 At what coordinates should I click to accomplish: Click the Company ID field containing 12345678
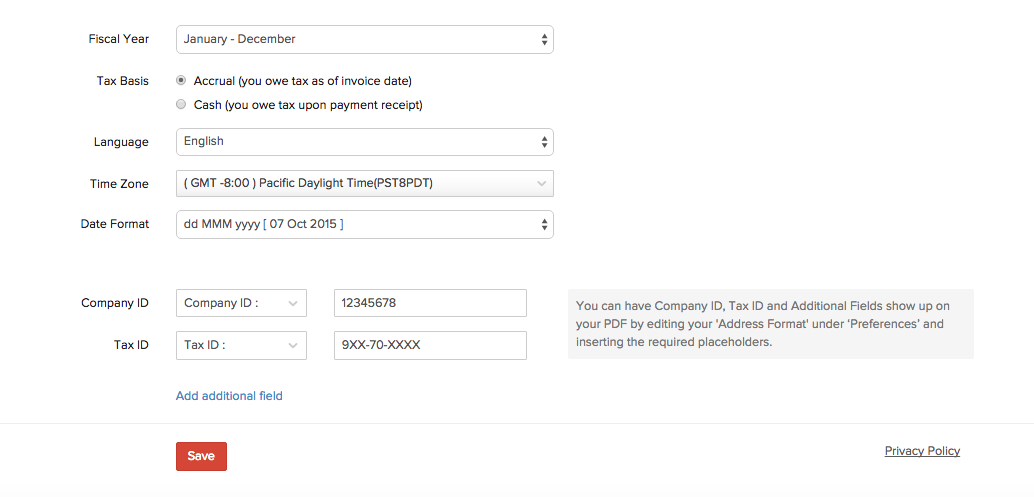429,303
